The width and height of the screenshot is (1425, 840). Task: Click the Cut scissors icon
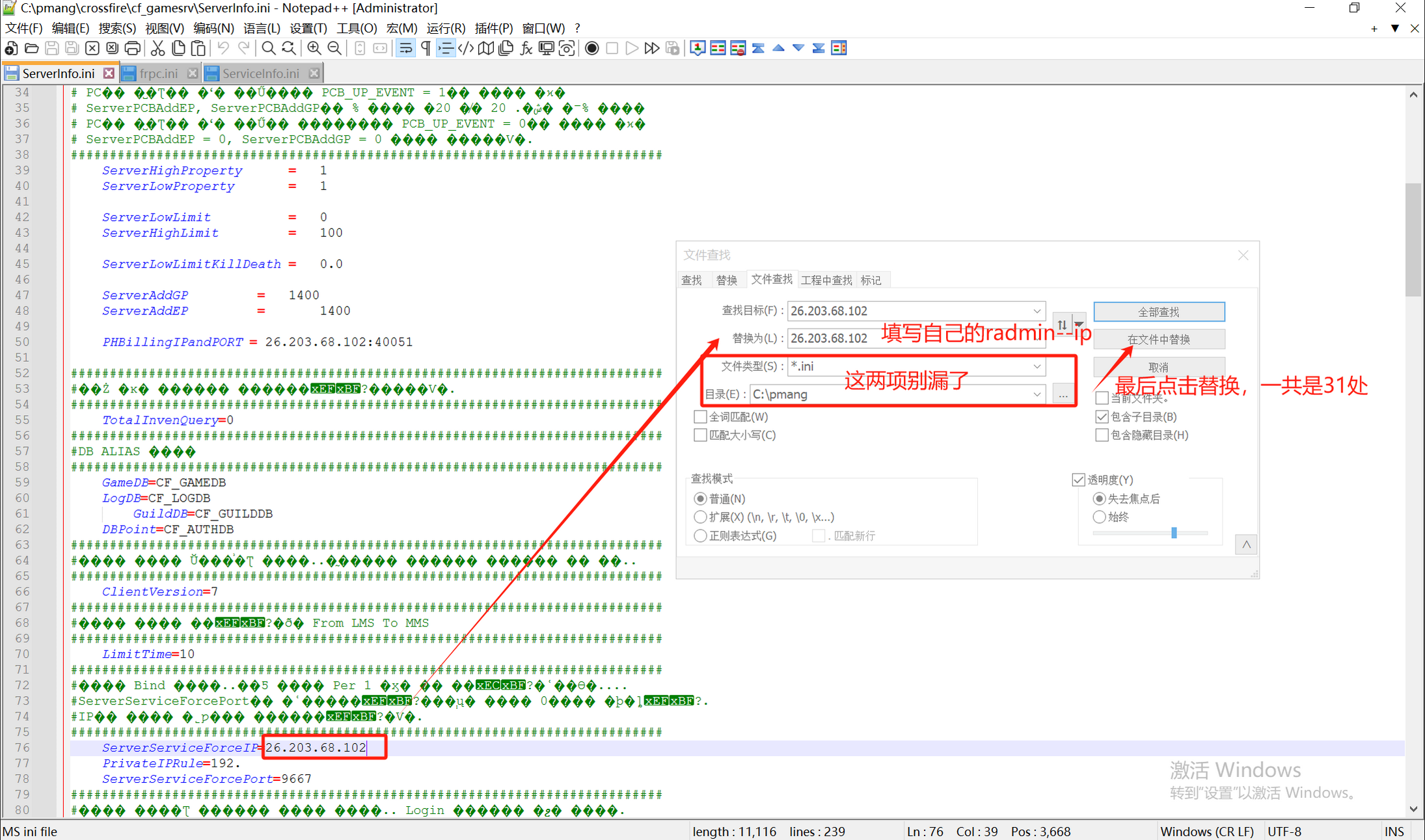pos(157,48)
